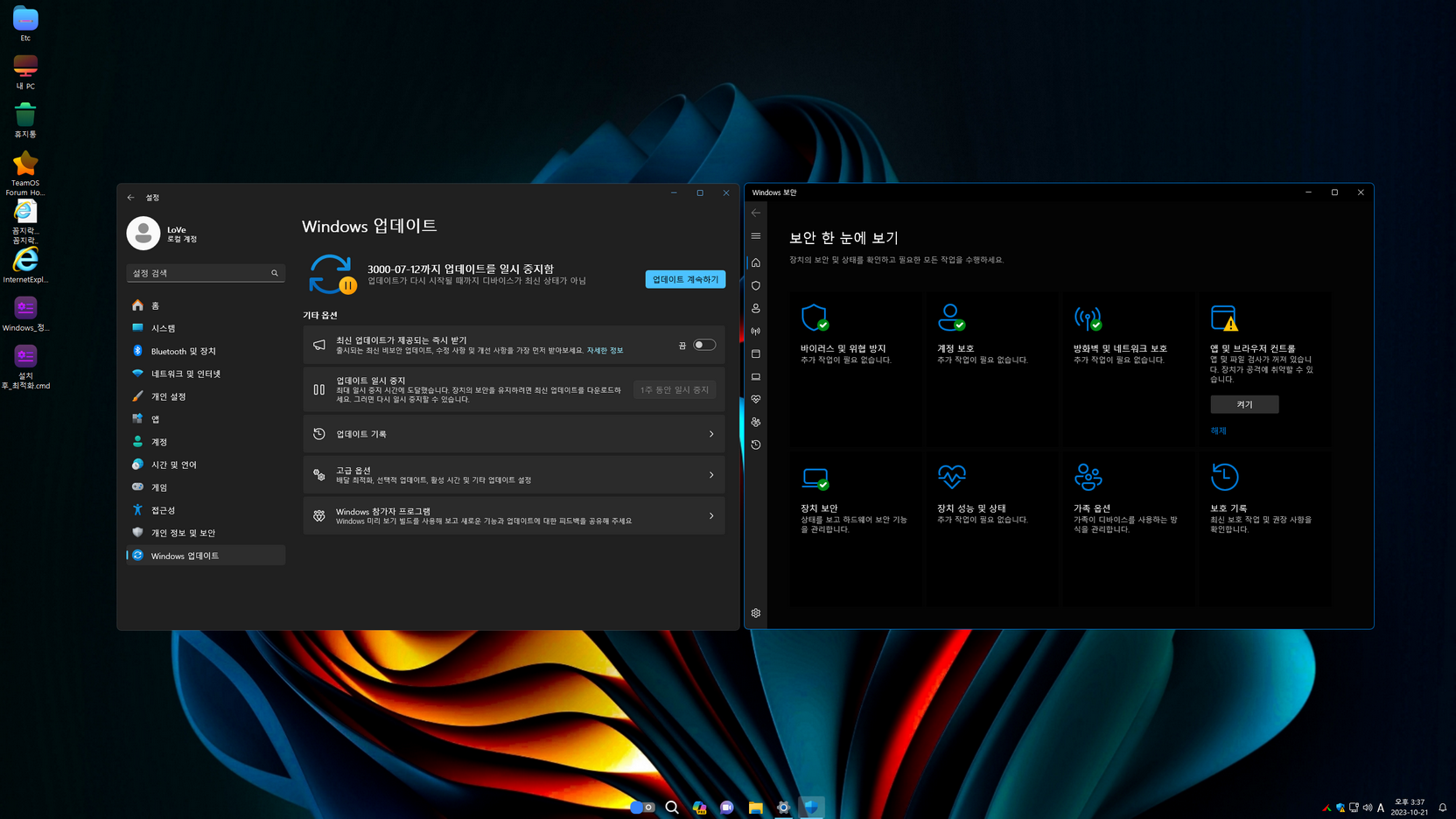Open 바이러스 및 위협 방지 tile
This screenshot has width=1456, height=819.
point(855,368)
